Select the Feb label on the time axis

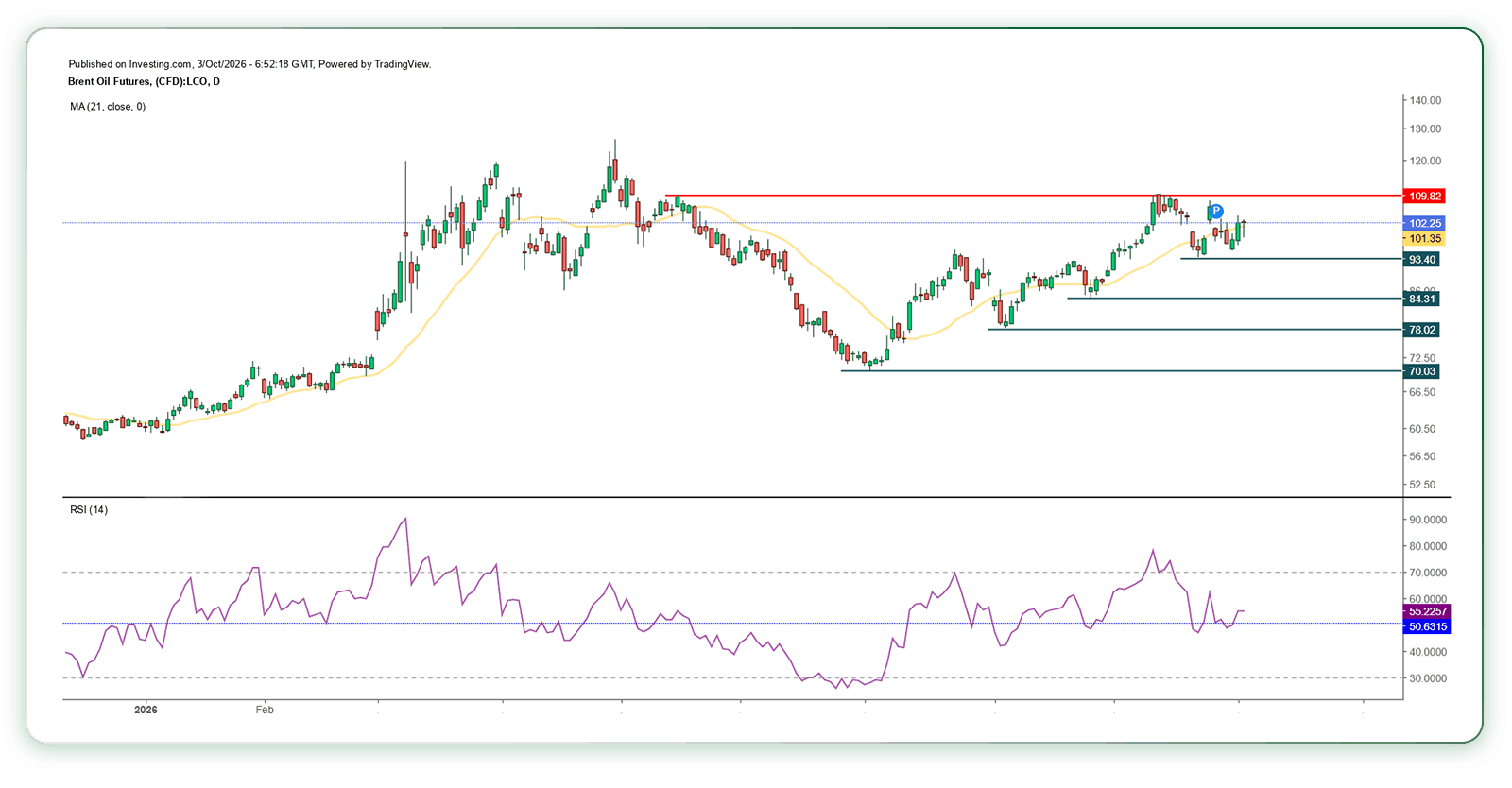pyautogui.click(x=265, y=710)
